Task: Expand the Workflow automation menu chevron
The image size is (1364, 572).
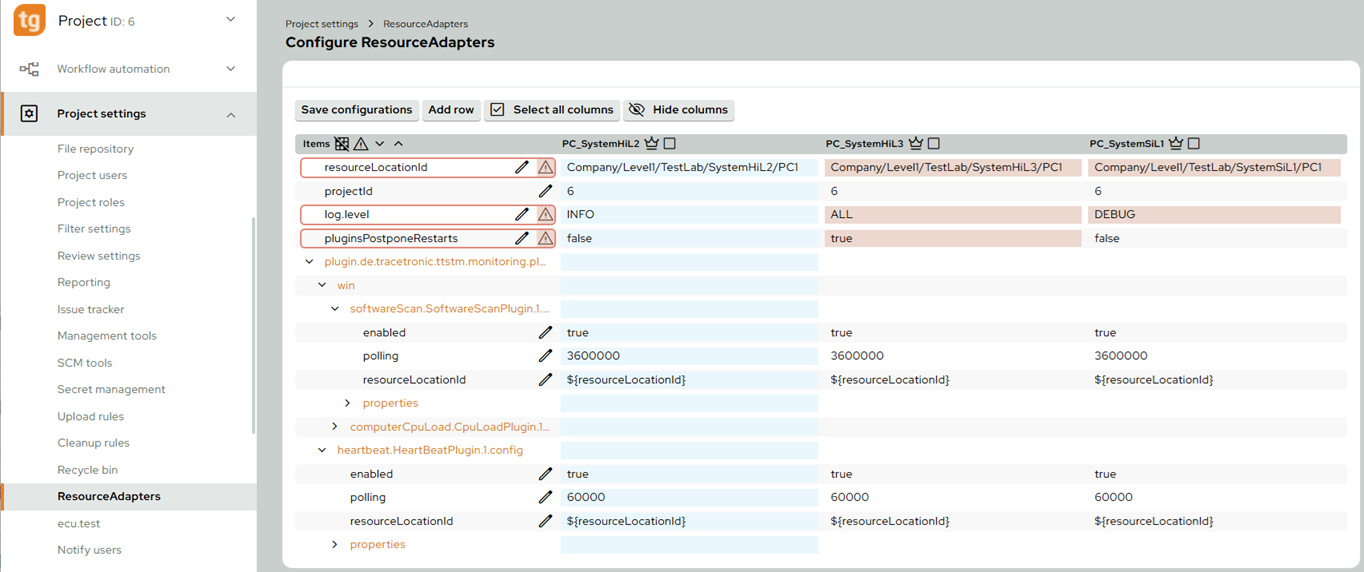Action: [231, 69]
